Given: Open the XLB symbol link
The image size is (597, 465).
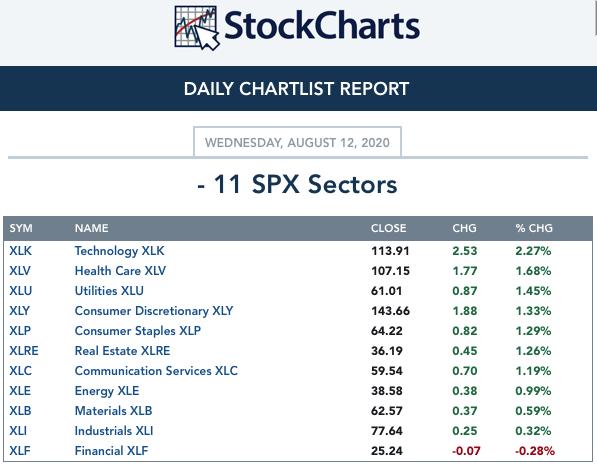Looking at the screenshot, I should click(20, 411).
